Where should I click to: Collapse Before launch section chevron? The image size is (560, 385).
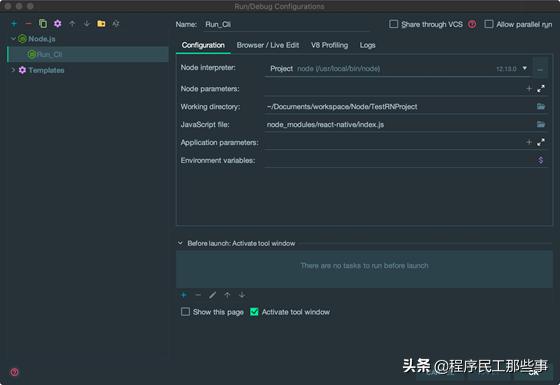(180, 243)
